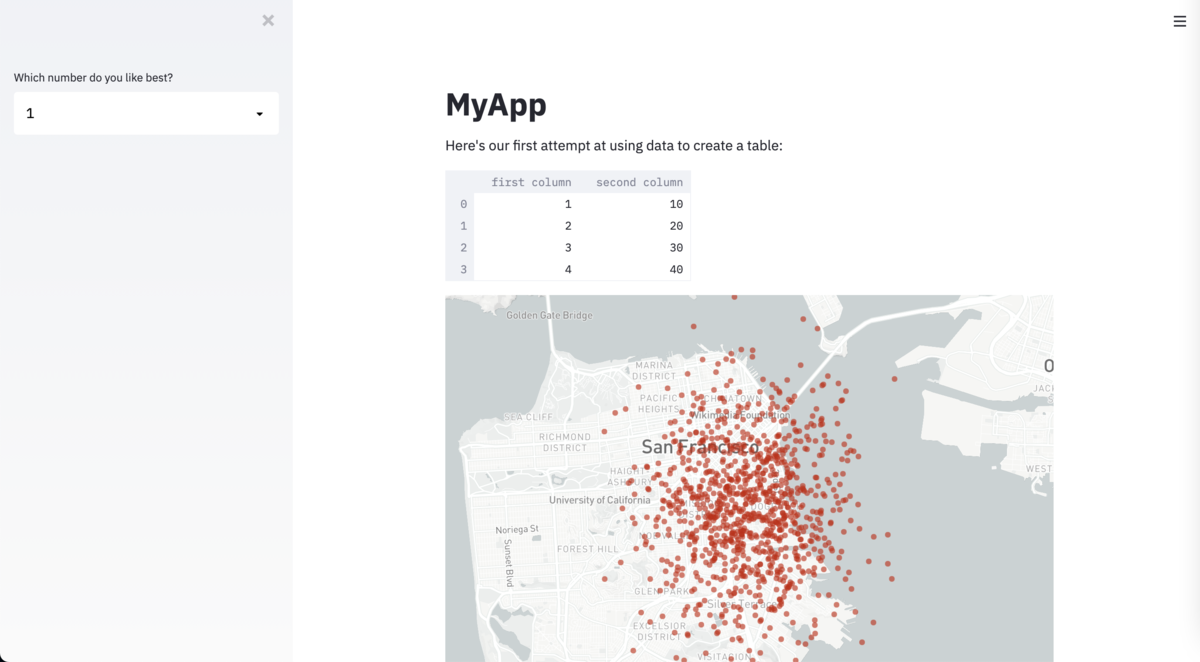Click the MyApp page title

coord(496,104)
